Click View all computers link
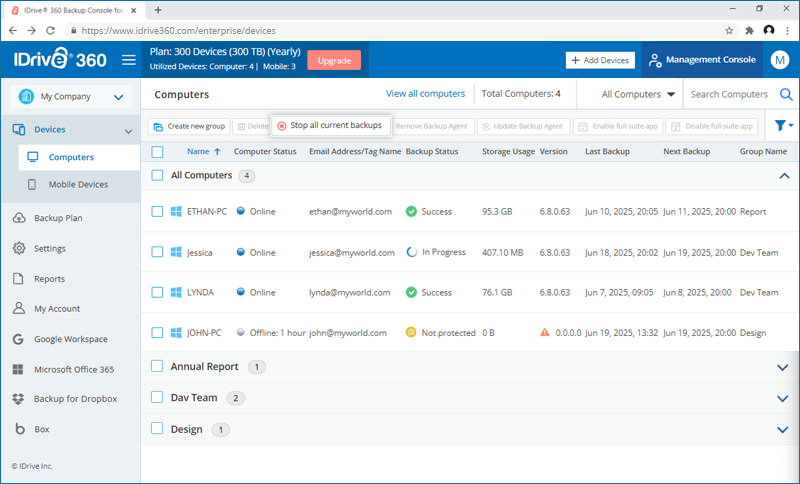800x484 pixels. click(425, 94)
